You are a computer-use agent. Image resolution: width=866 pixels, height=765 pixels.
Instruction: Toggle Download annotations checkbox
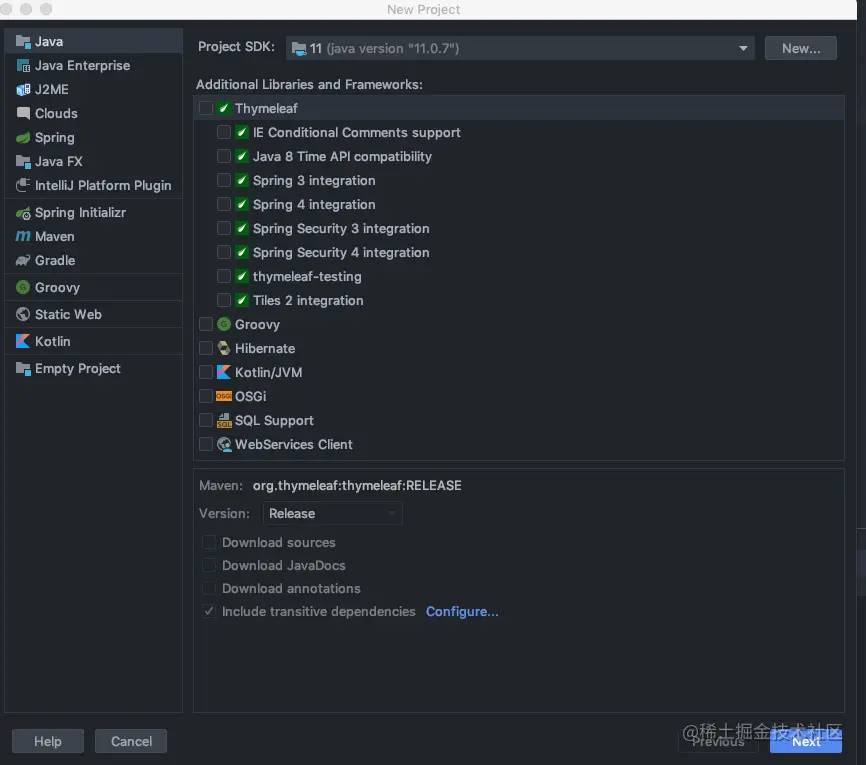pyautogui.click(x=209, y=588)
